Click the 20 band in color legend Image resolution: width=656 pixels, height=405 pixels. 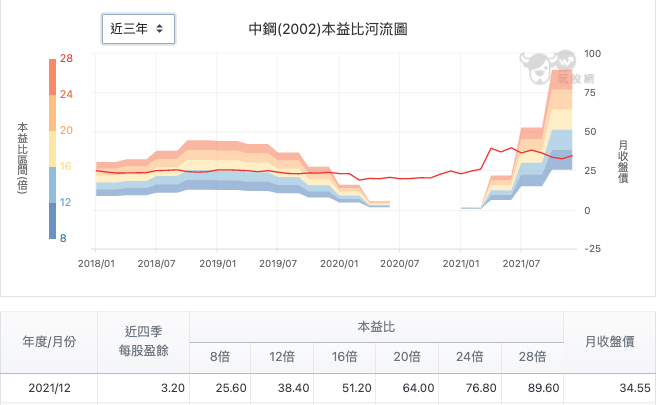52,149
